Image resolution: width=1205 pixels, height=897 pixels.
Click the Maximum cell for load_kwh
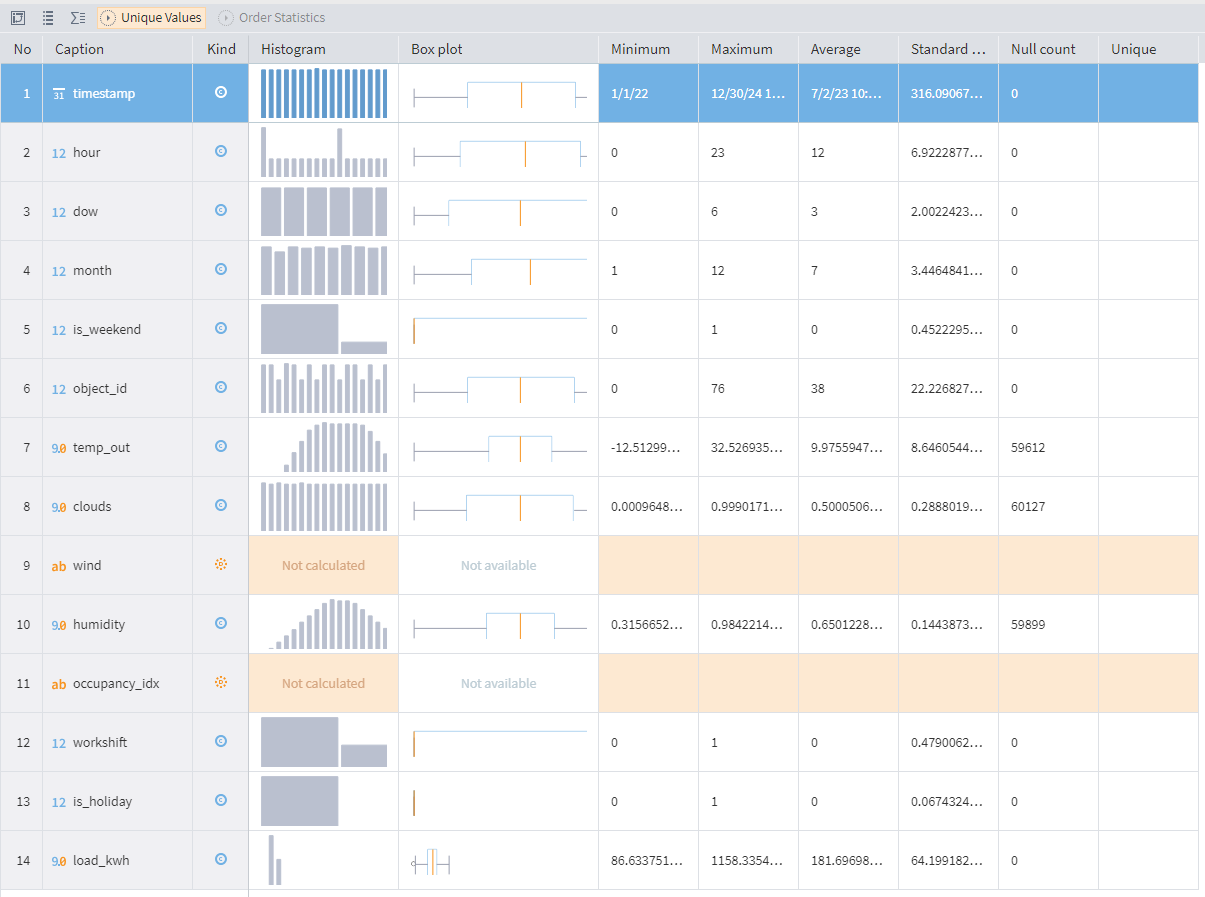(x=747, y=861)
